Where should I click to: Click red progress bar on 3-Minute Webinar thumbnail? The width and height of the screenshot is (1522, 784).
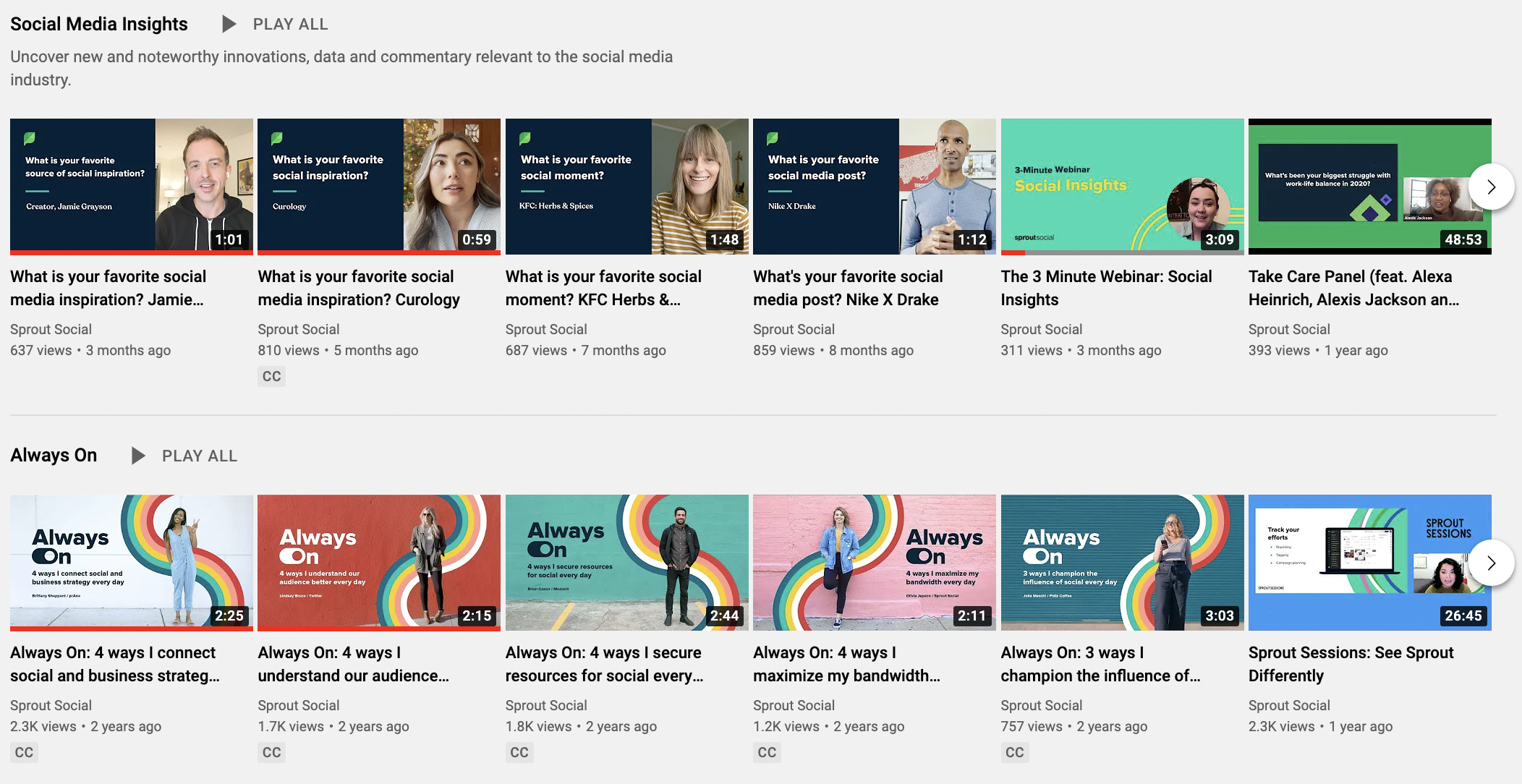tap(1013, 252)
